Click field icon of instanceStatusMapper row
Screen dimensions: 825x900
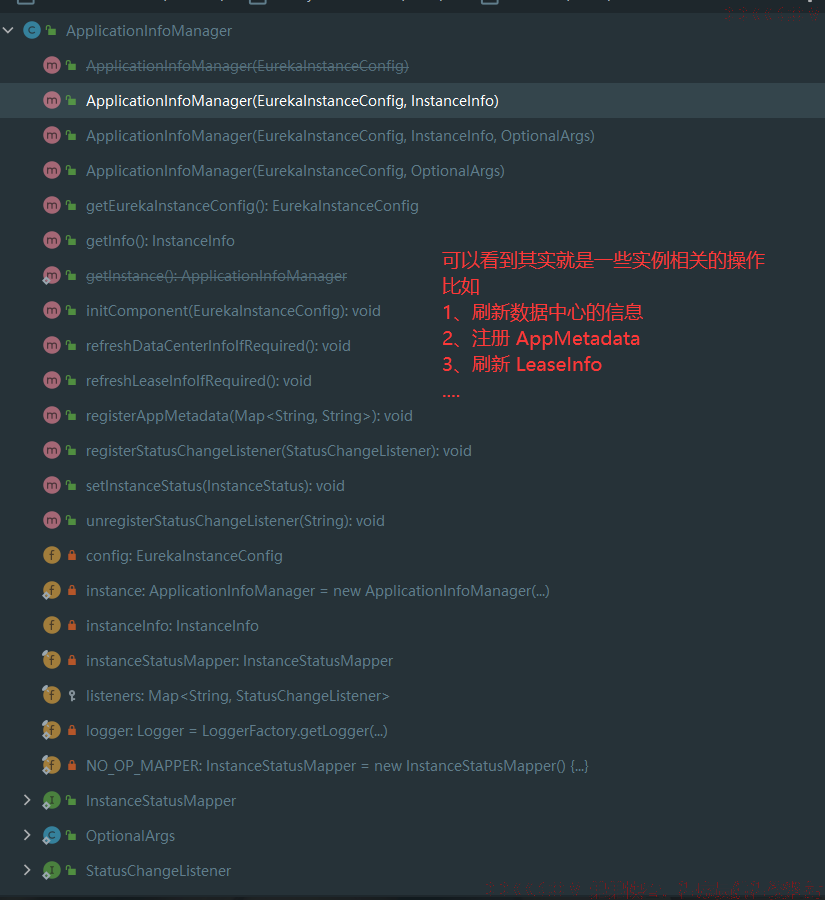[x=52, y=661]
